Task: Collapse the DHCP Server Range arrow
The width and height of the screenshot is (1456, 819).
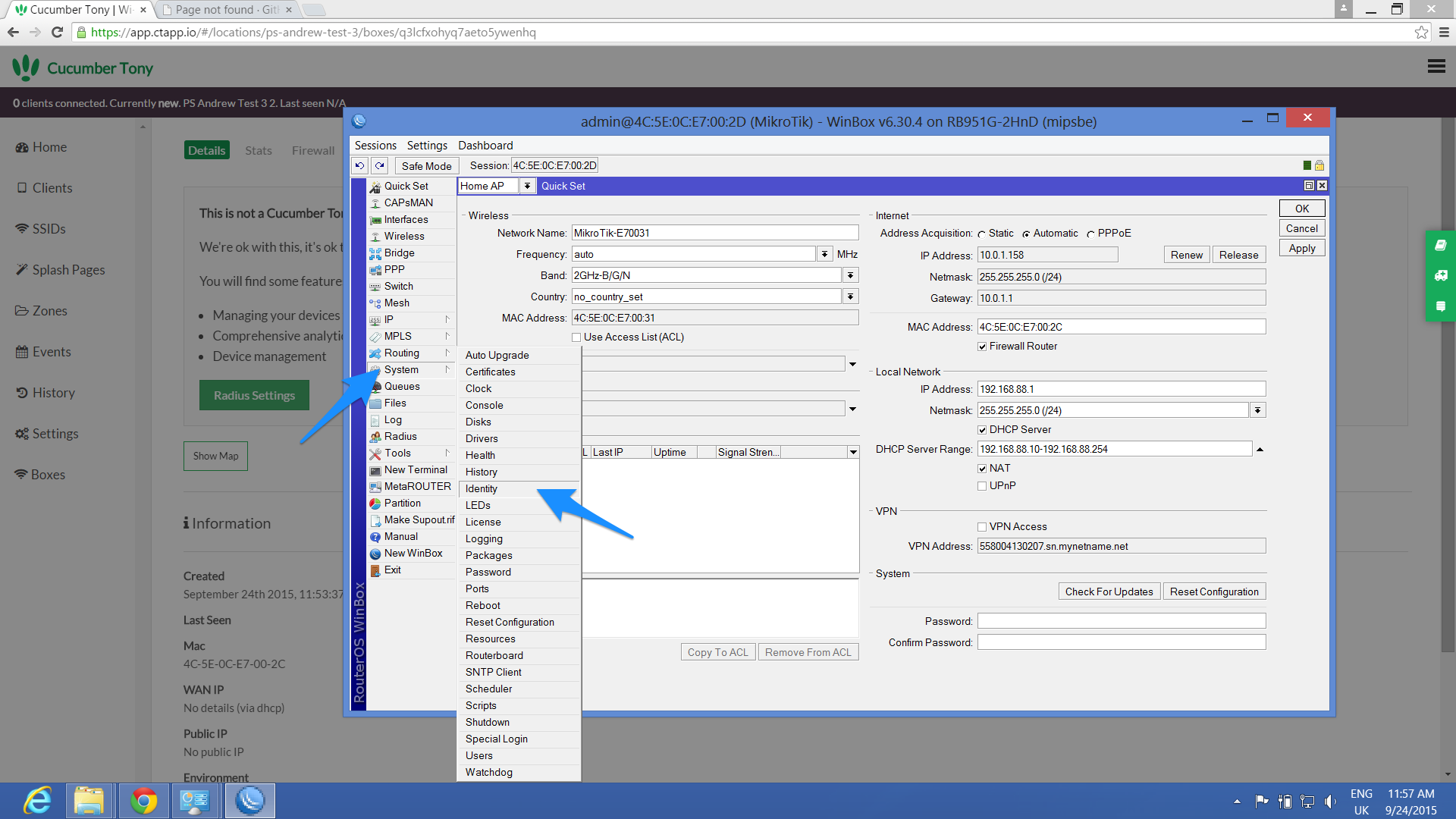Action: point(1260,450)
